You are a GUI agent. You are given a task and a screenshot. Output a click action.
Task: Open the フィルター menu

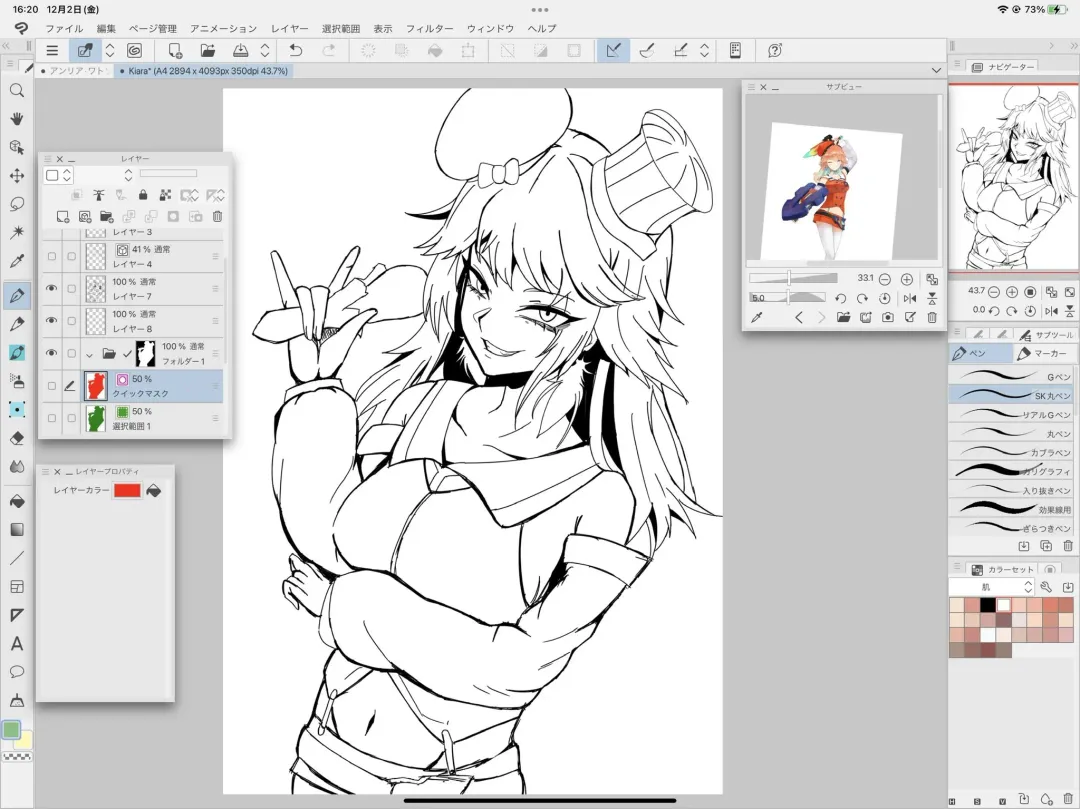(430, 29)
